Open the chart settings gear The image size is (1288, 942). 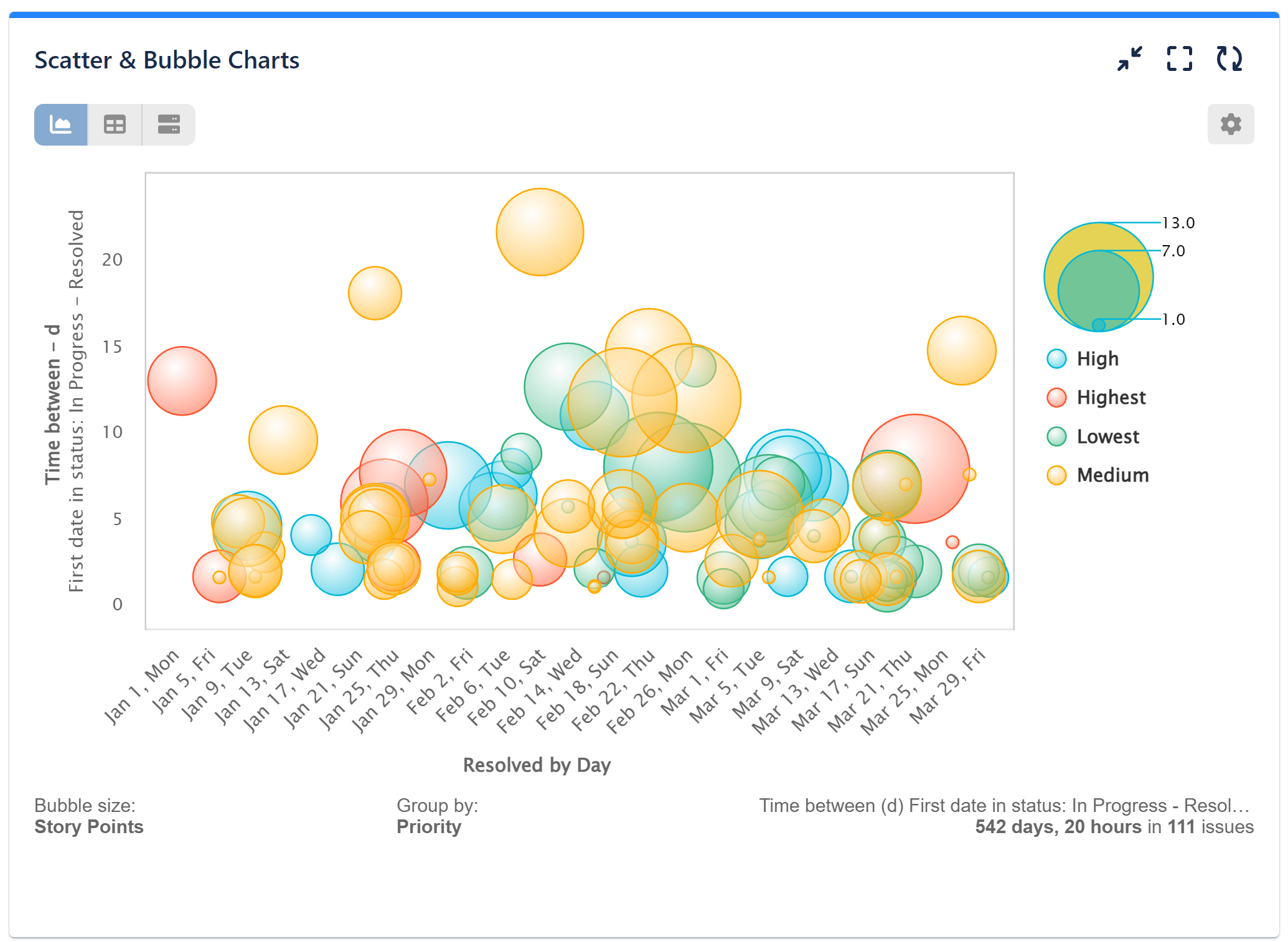click(1230, 124)
